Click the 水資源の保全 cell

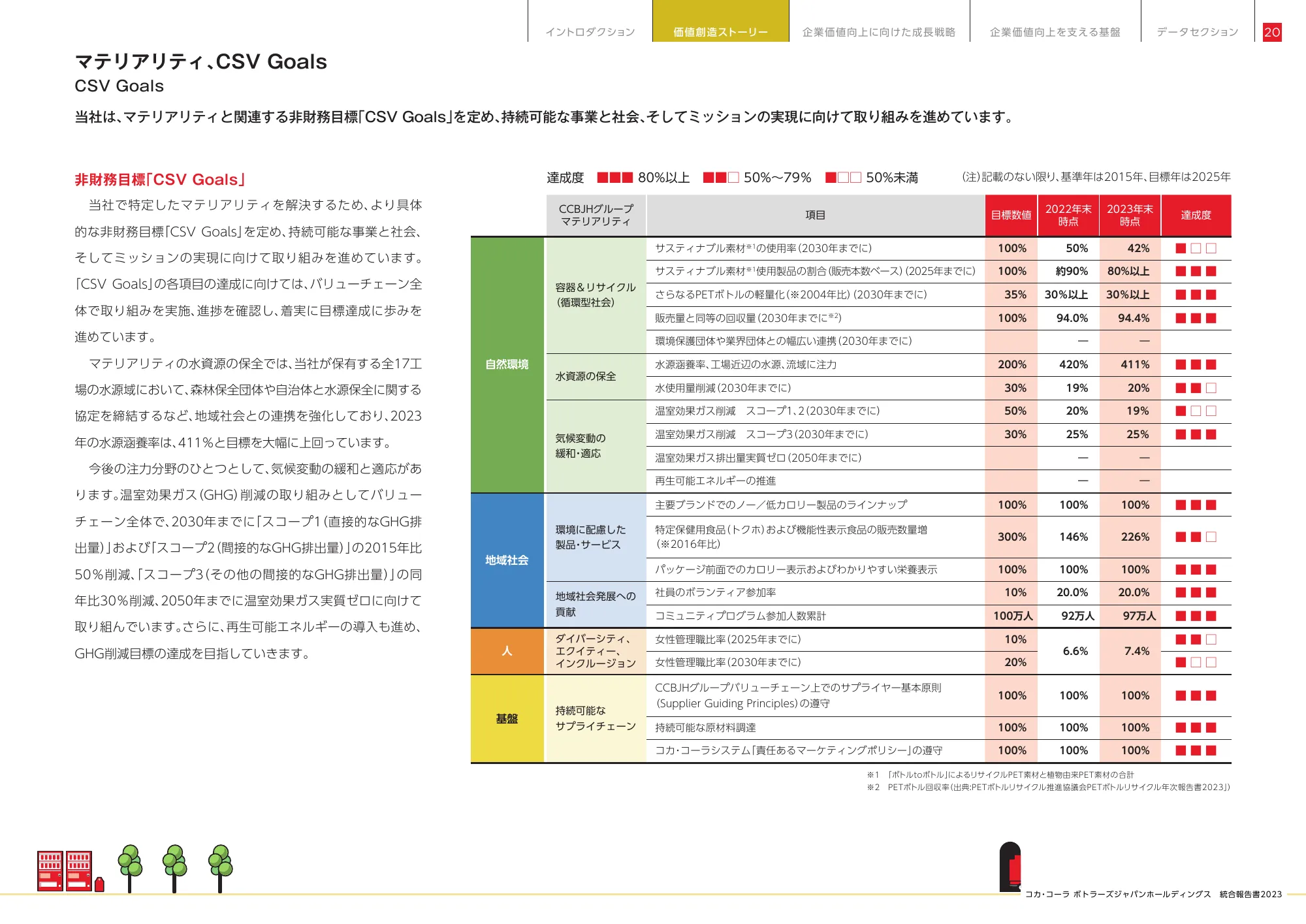click(596, 376)
